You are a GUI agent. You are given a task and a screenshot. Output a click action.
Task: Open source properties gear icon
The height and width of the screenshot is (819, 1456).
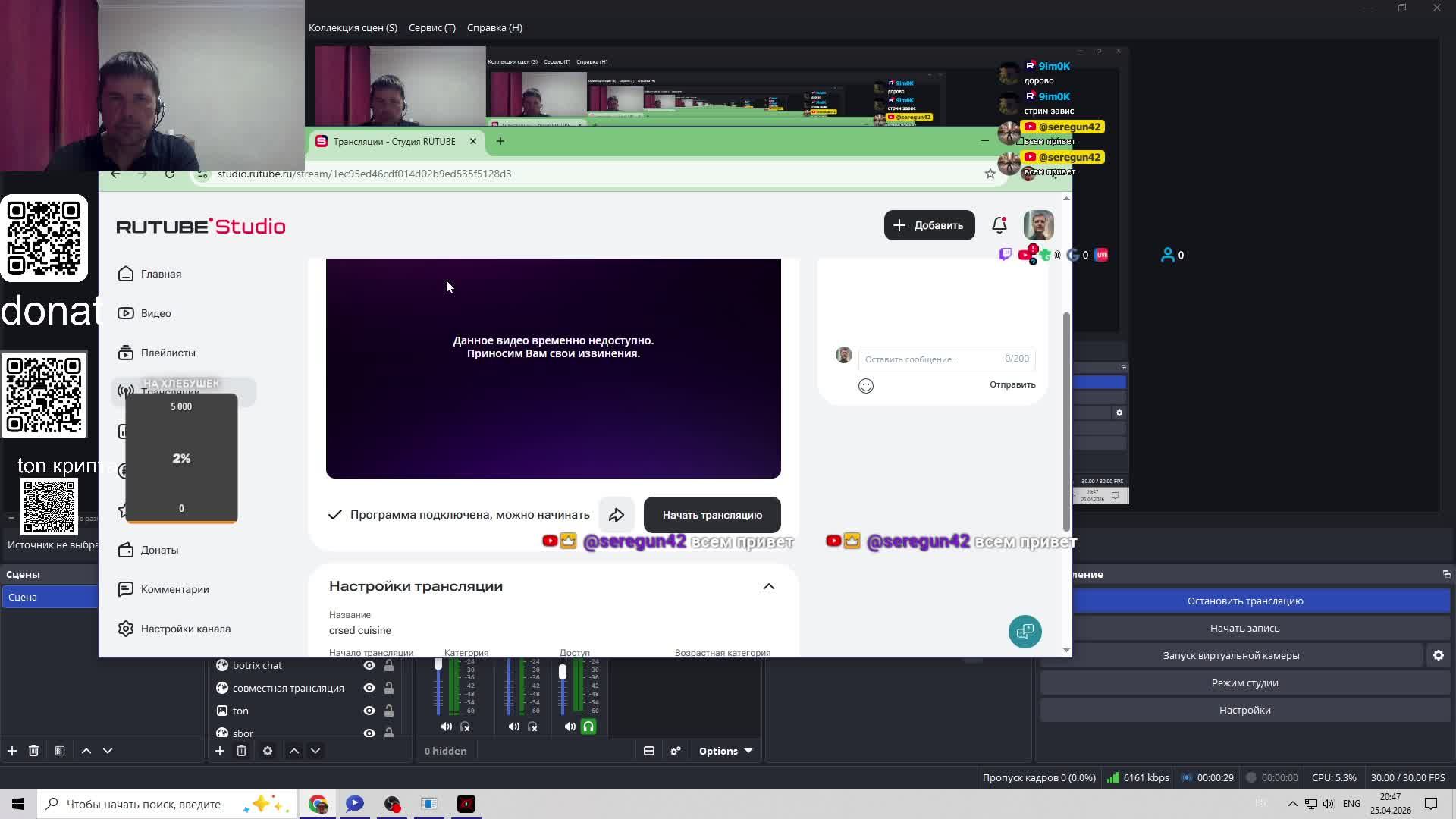pos(267,751)
